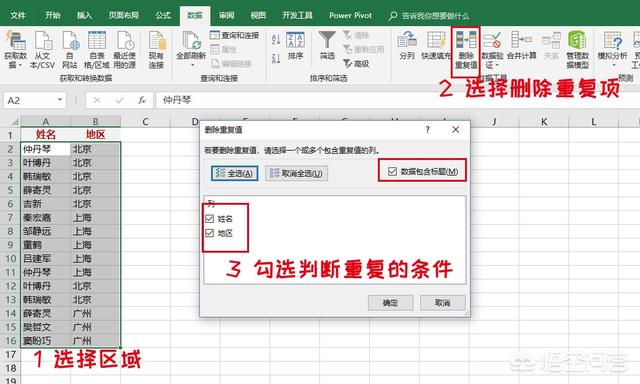Screen dimensions: 640x384
Task: Open 现有连接 (Existing Connections) icon
Action: tap(156, 40)
